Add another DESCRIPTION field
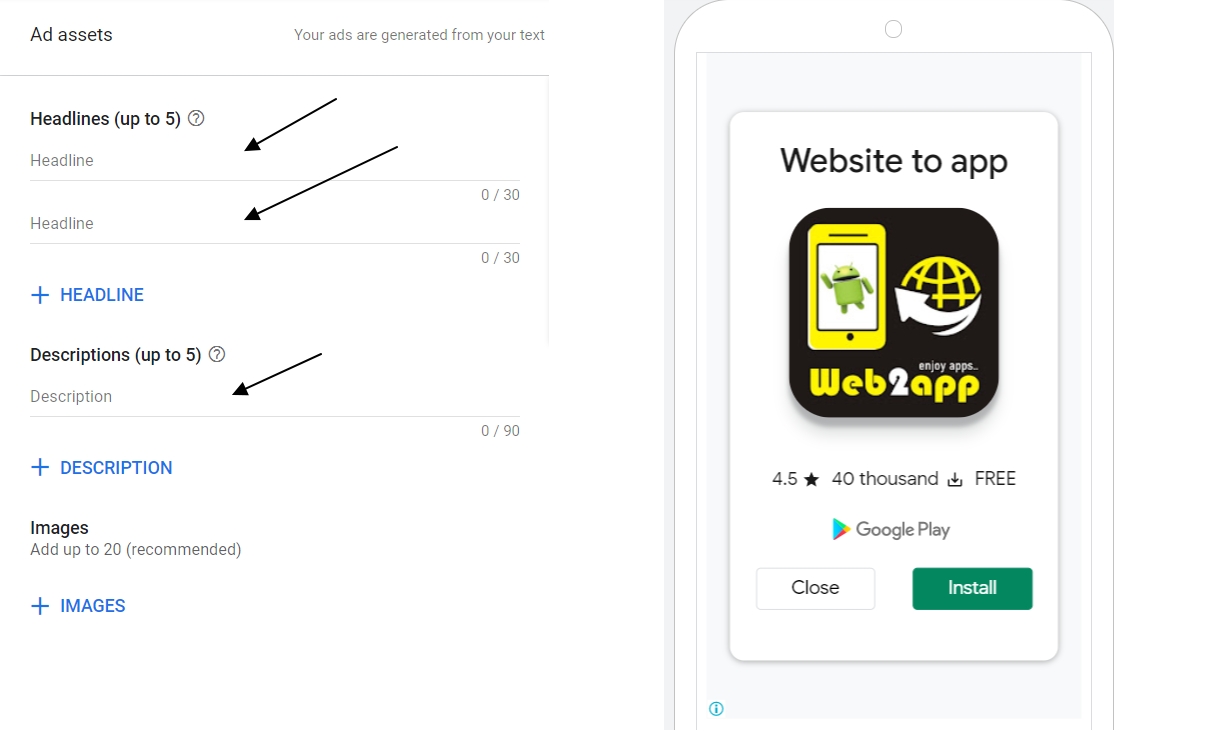 tap(102, 468)
